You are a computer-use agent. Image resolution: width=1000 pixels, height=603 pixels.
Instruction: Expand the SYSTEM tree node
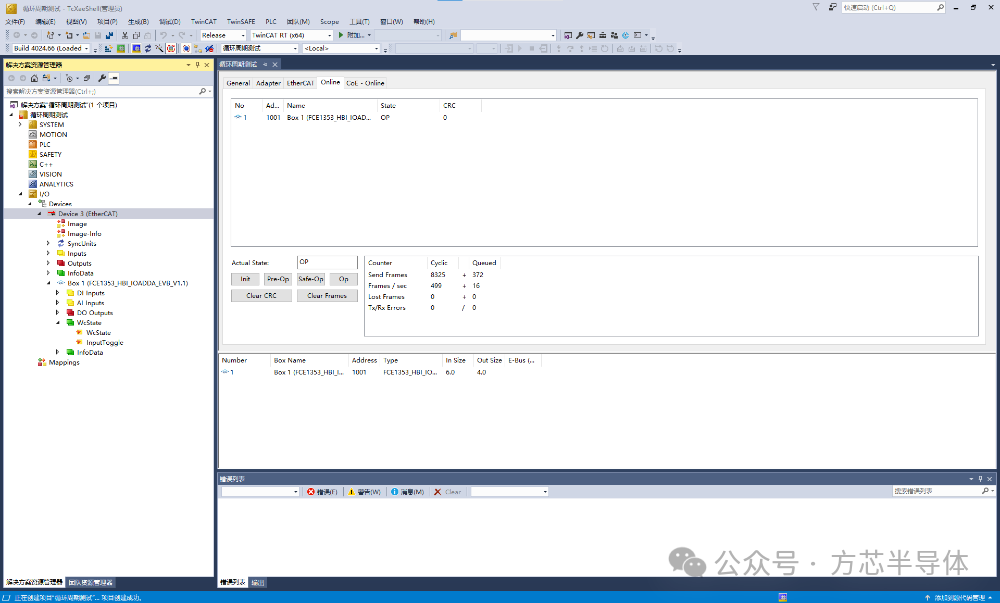point(20,125)
